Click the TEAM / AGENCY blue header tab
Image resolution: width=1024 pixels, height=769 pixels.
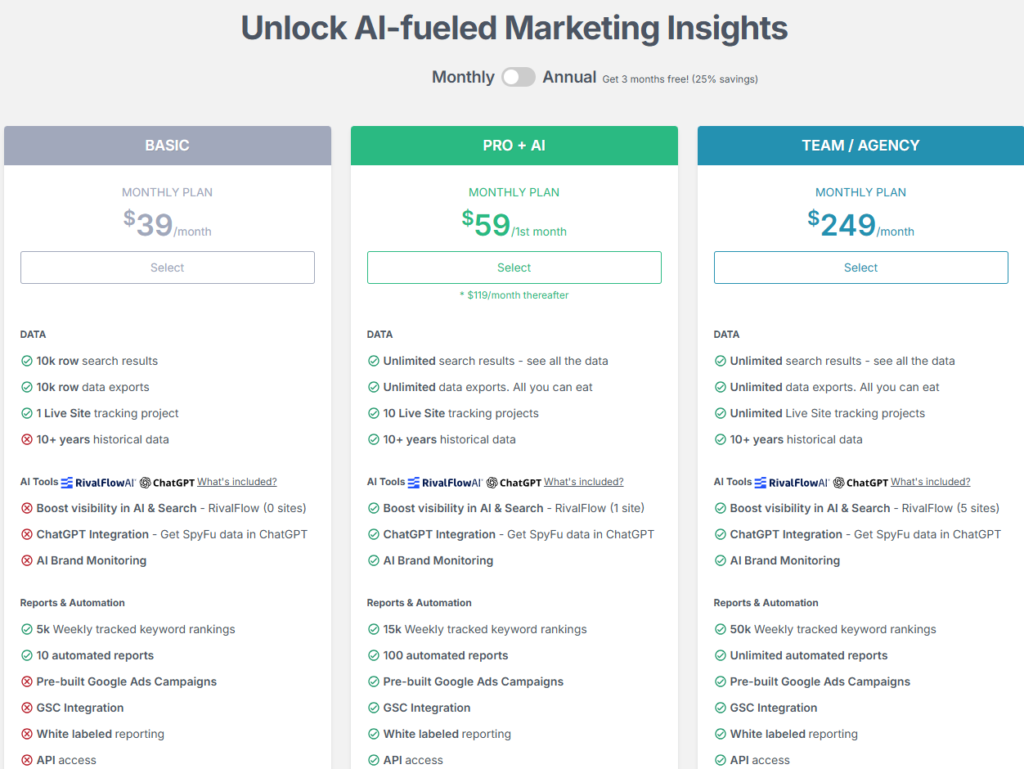[x=861, y=146]
